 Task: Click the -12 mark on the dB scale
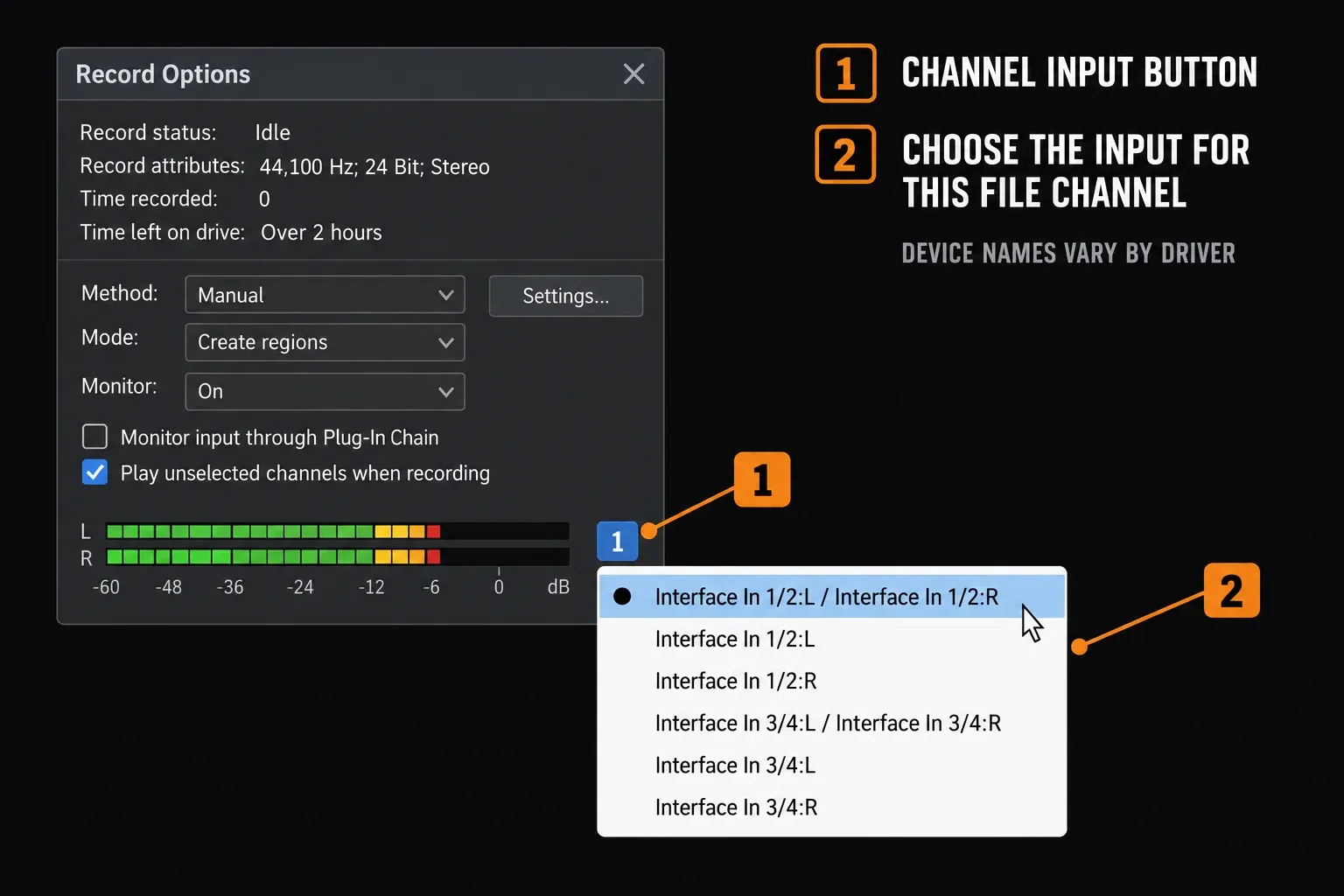tap(371, 587)
